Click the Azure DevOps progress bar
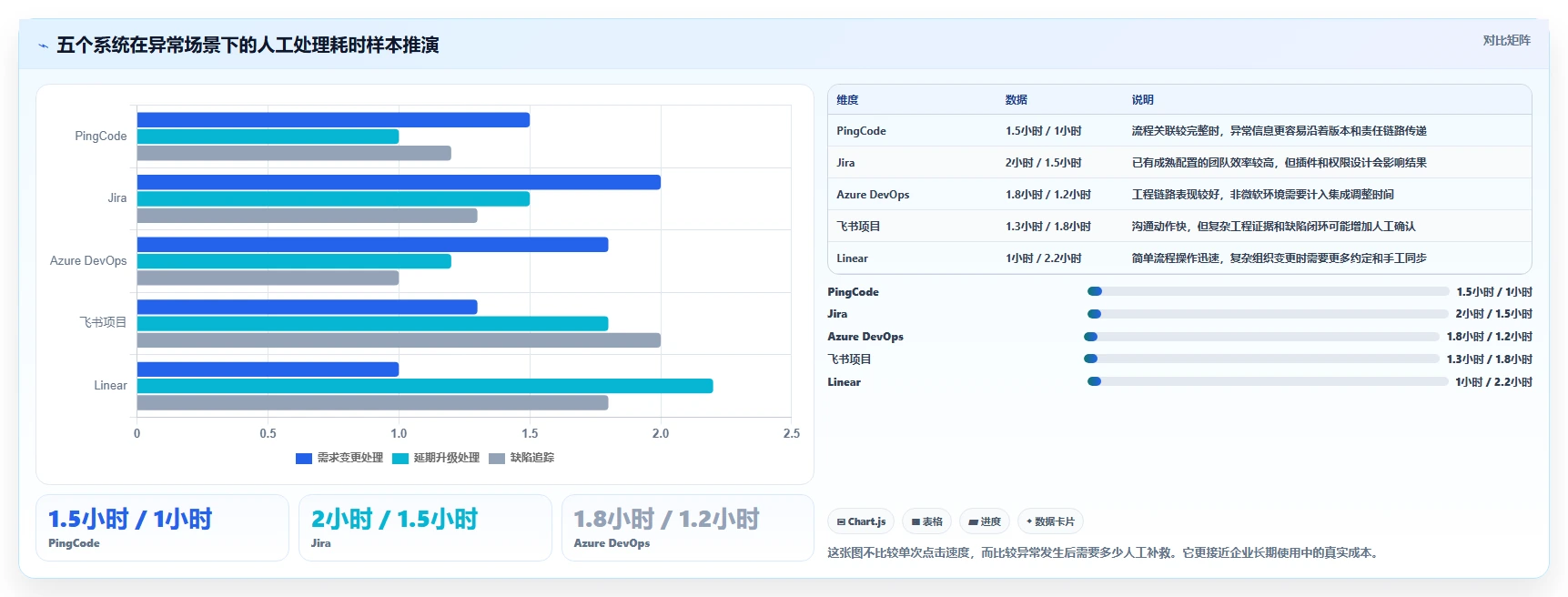Image resolution: width=1568 pixels, height=597 pixels. coord(1261,337)
